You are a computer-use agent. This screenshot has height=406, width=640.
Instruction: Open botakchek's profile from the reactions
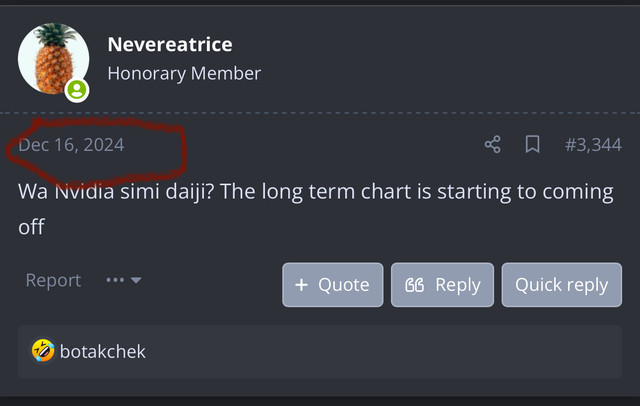102,352
